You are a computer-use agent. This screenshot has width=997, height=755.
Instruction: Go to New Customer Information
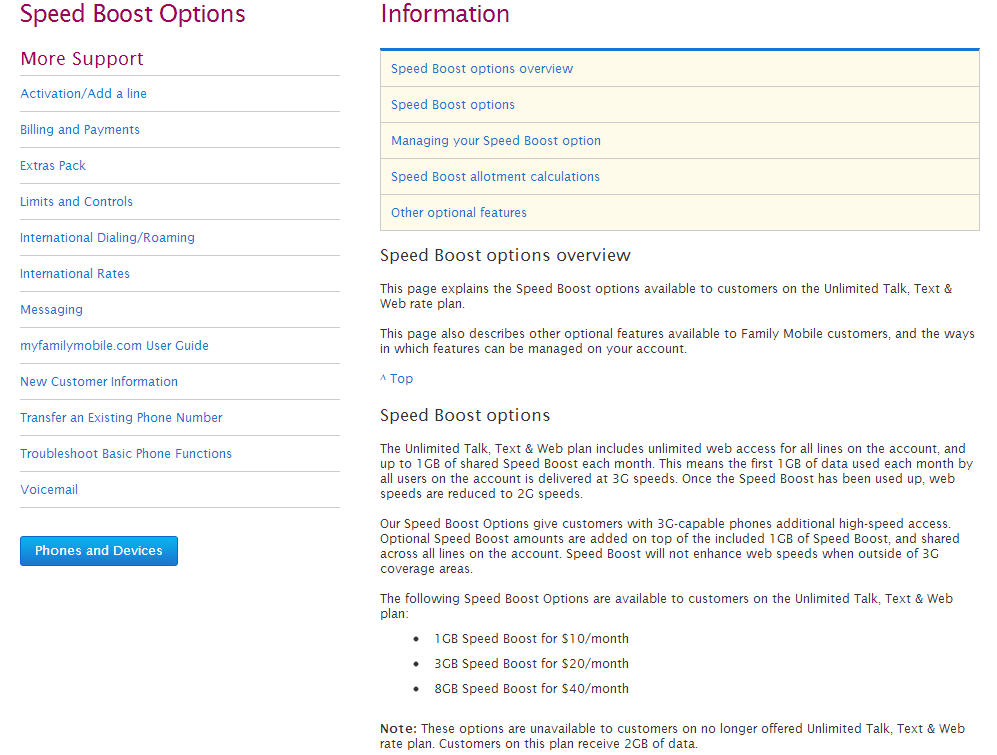99,382
